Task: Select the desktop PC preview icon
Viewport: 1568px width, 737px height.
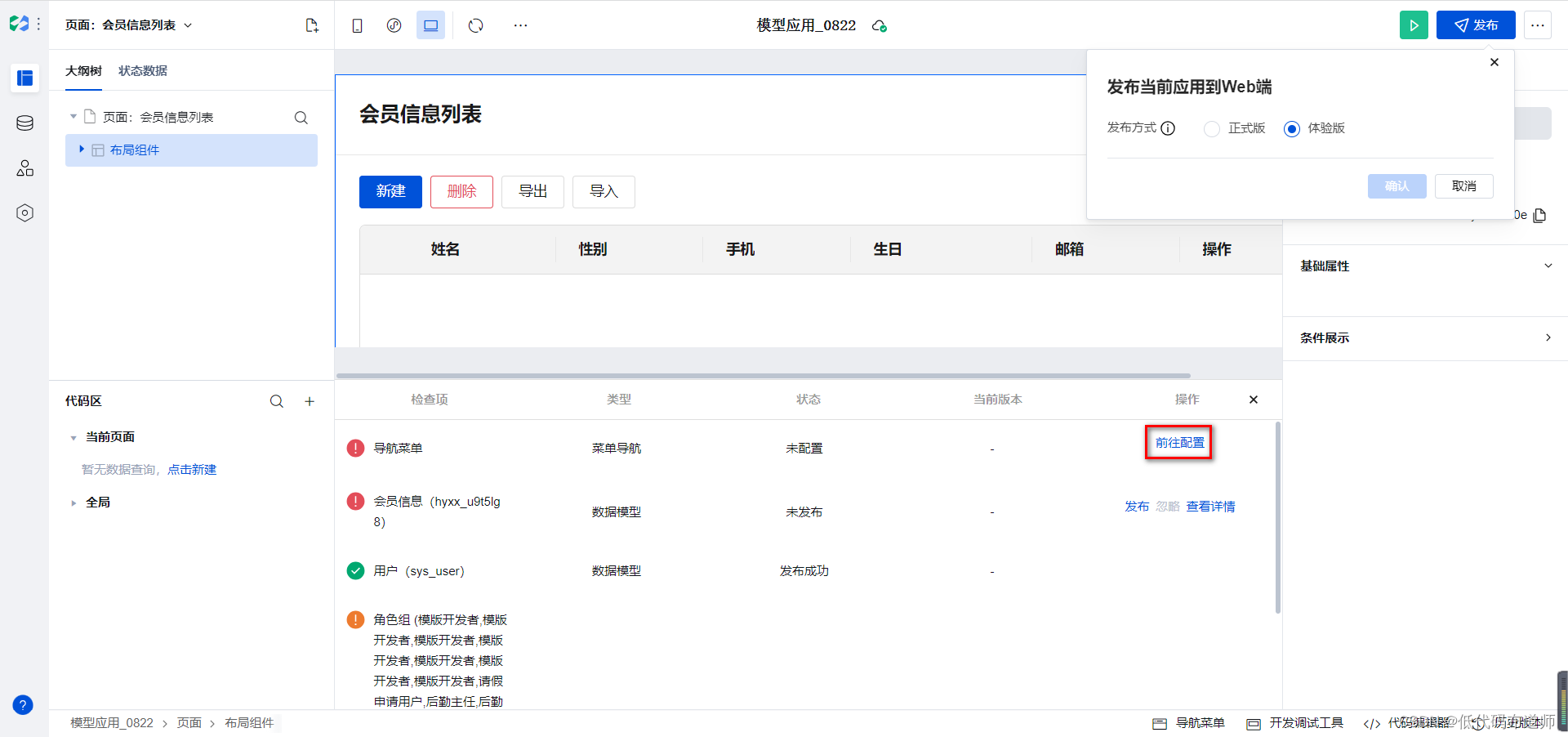Action: 430,25
